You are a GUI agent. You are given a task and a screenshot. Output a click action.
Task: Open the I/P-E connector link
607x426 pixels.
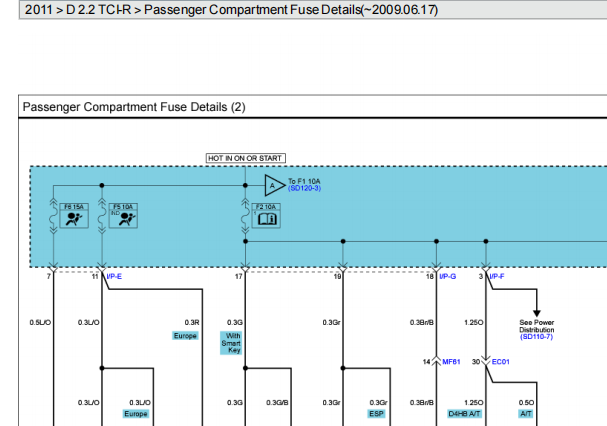coord(114,277)
